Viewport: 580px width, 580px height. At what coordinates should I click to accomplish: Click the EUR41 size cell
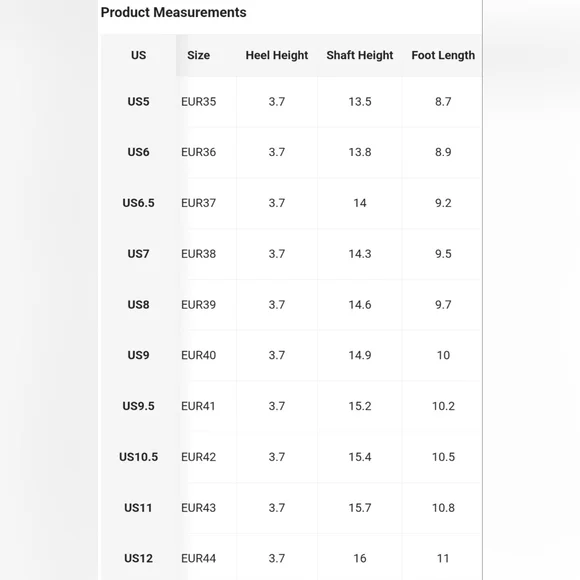198,406
